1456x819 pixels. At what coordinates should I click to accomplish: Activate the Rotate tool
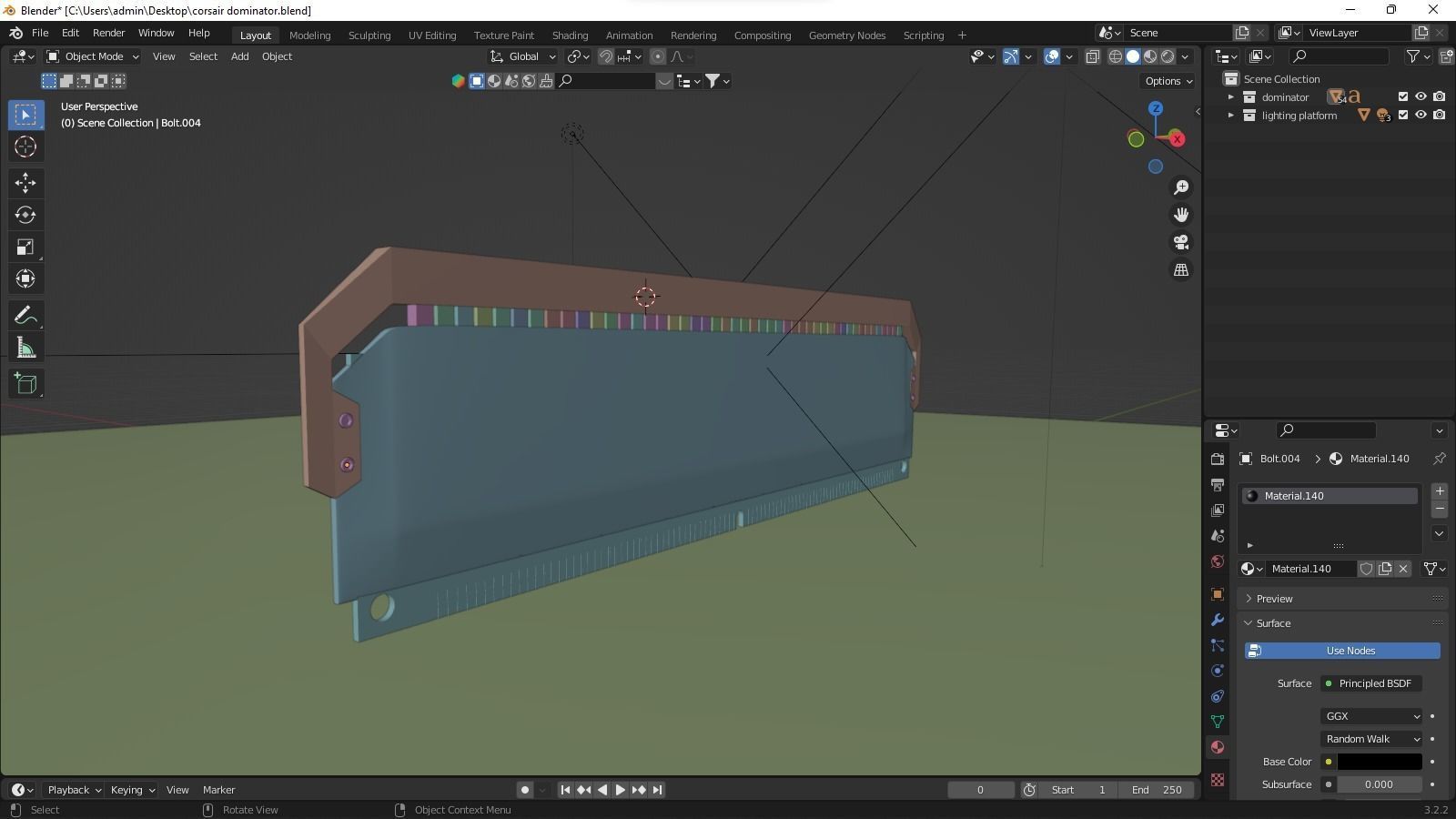pyautogui.click(x=25, y=215)
